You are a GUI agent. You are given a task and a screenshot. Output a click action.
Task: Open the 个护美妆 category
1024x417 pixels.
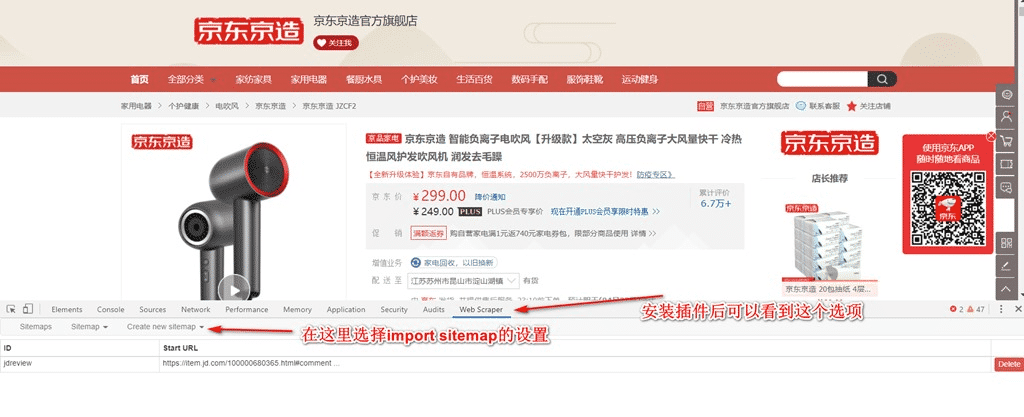pos(419,80)
